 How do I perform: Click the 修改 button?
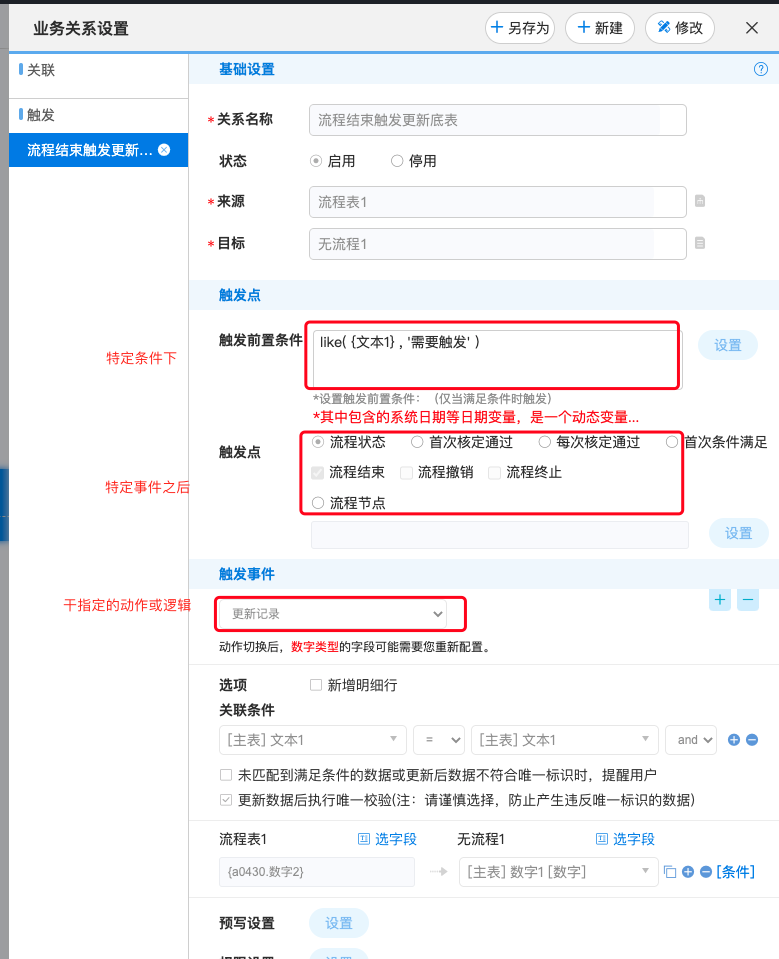tap(680, 28)
